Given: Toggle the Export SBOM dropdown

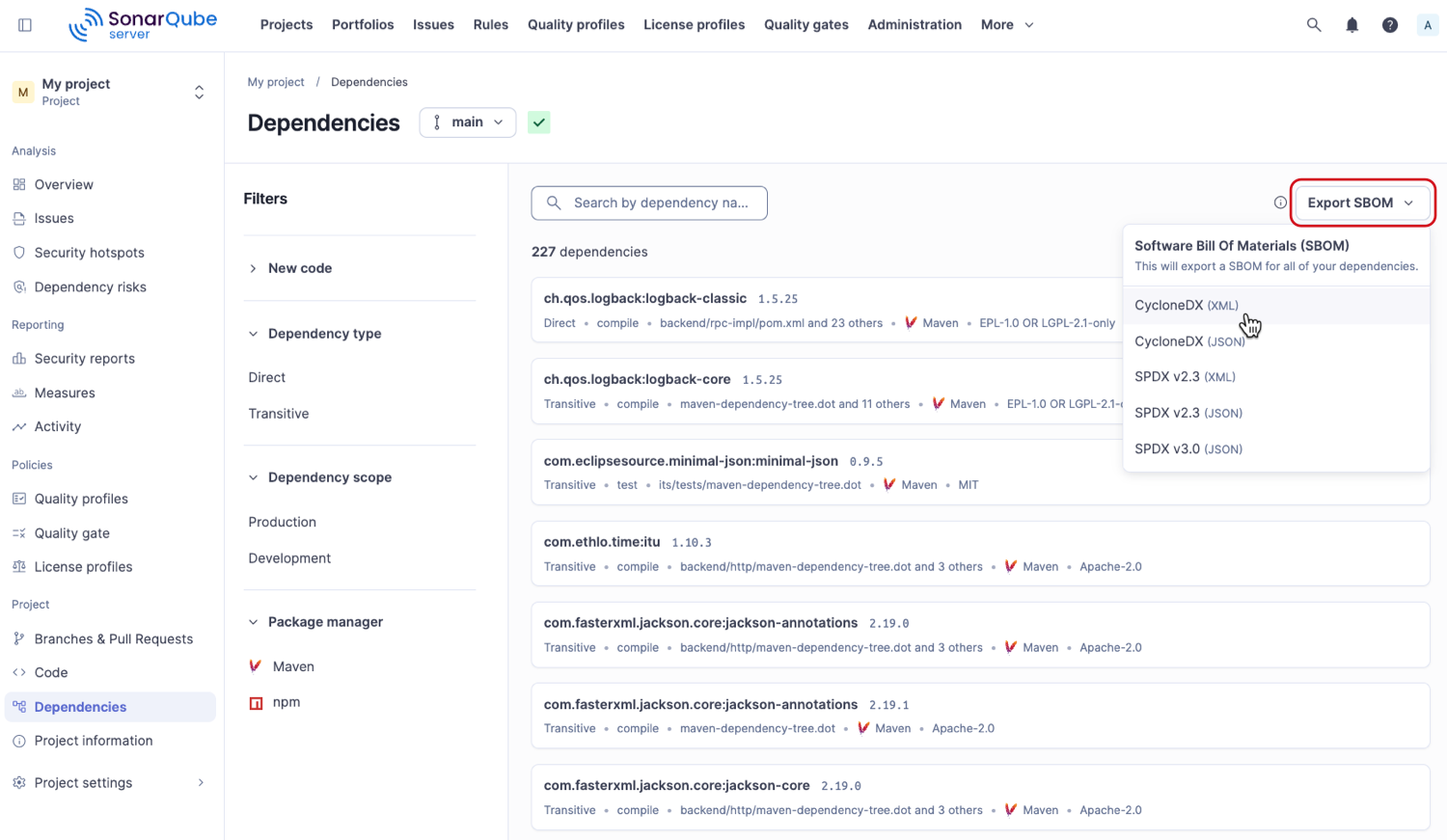Looking at the screenshot, I should (x=1362, y=203).
